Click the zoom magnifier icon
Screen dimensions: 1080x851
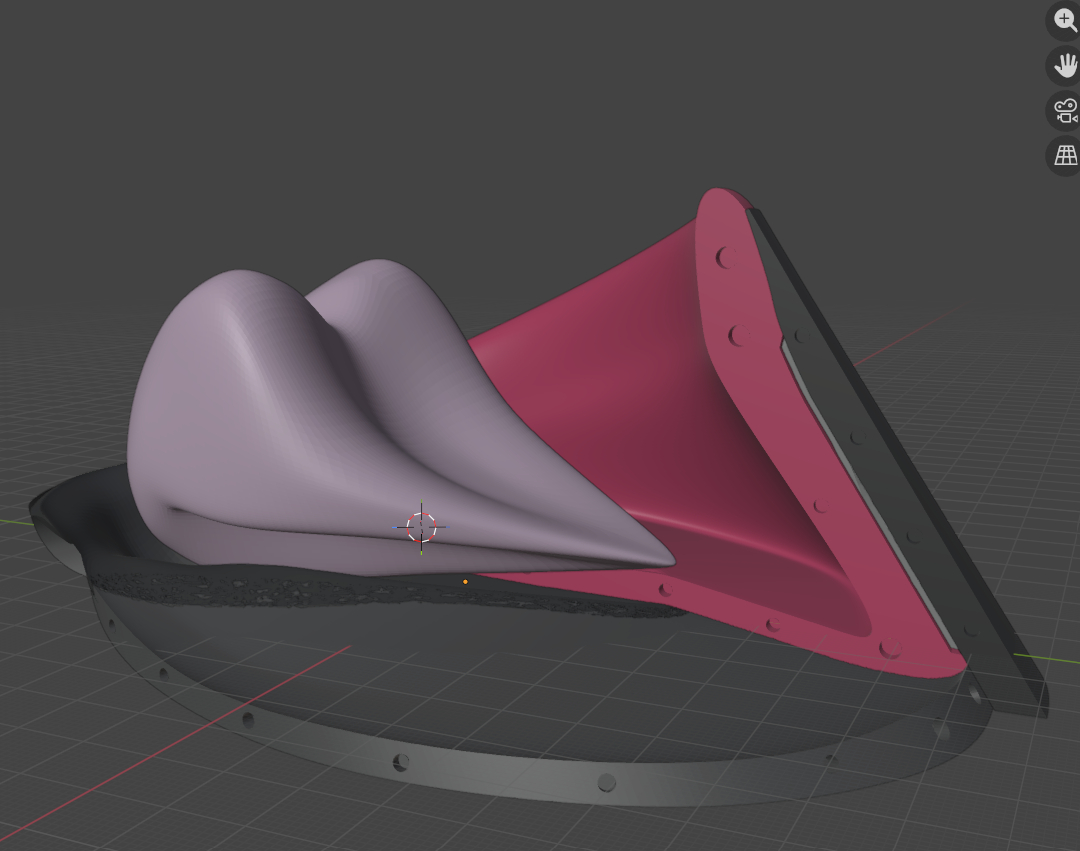1066,21
